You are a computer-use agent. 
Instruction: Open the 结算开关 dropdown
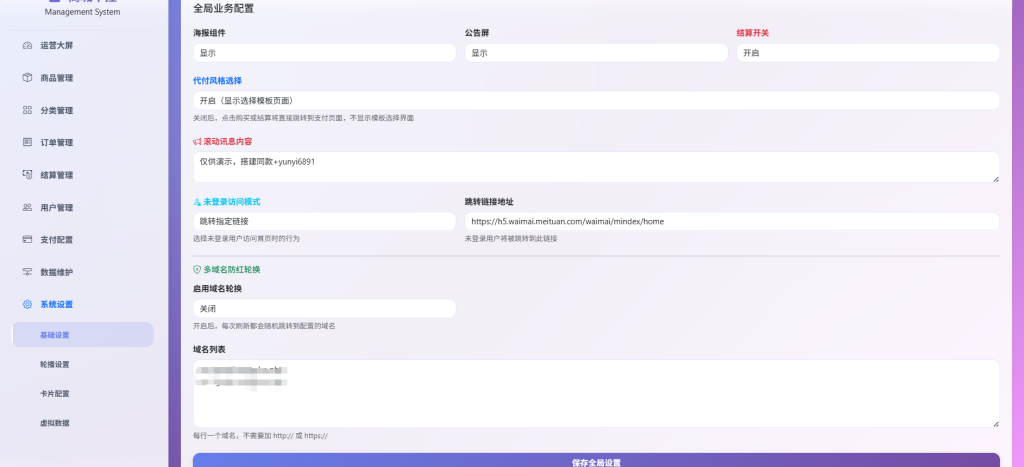click(x=867, y=53)
